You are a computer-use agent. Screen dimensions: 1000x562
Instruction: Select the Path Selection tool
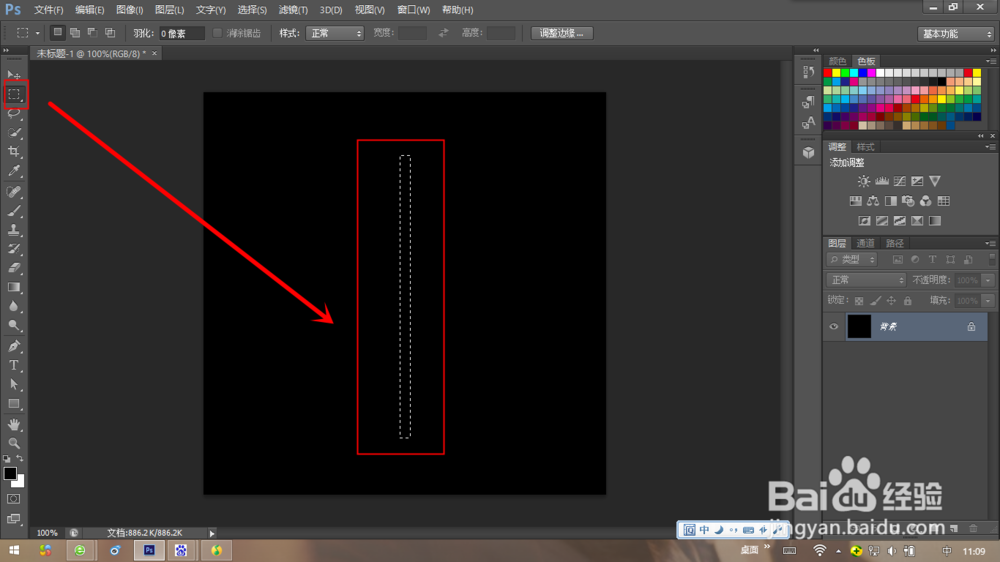(x=14, y=385)
